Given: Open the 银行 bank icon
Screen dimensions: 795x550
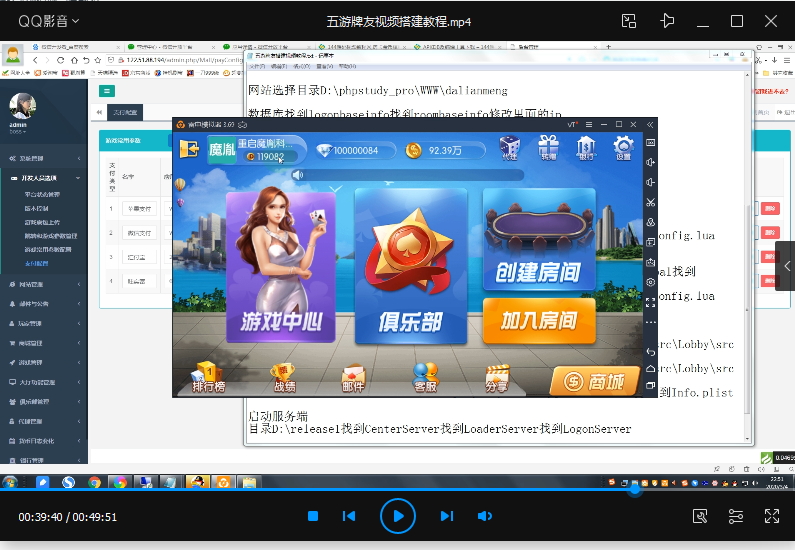Looking at the screenshot, I should (586, 148).
